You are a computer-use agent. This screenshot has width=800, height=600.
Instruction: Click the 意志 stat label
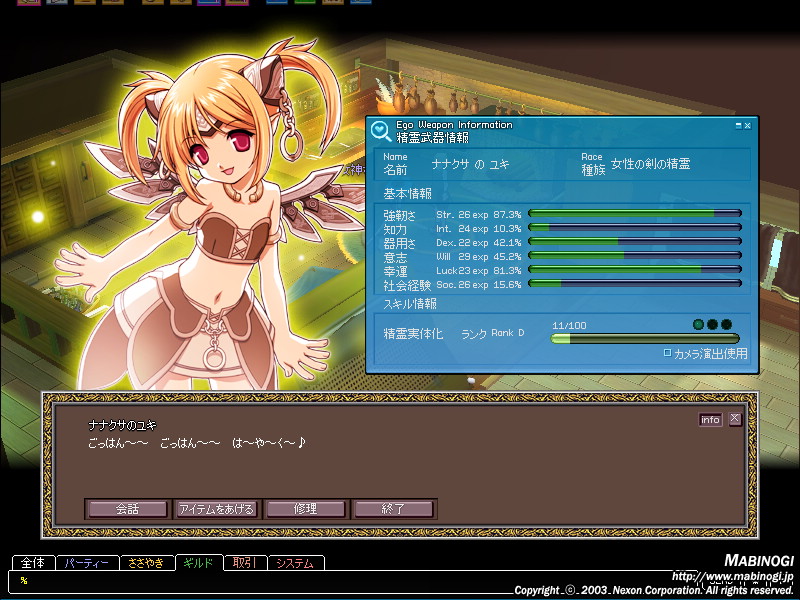[395, 257]
